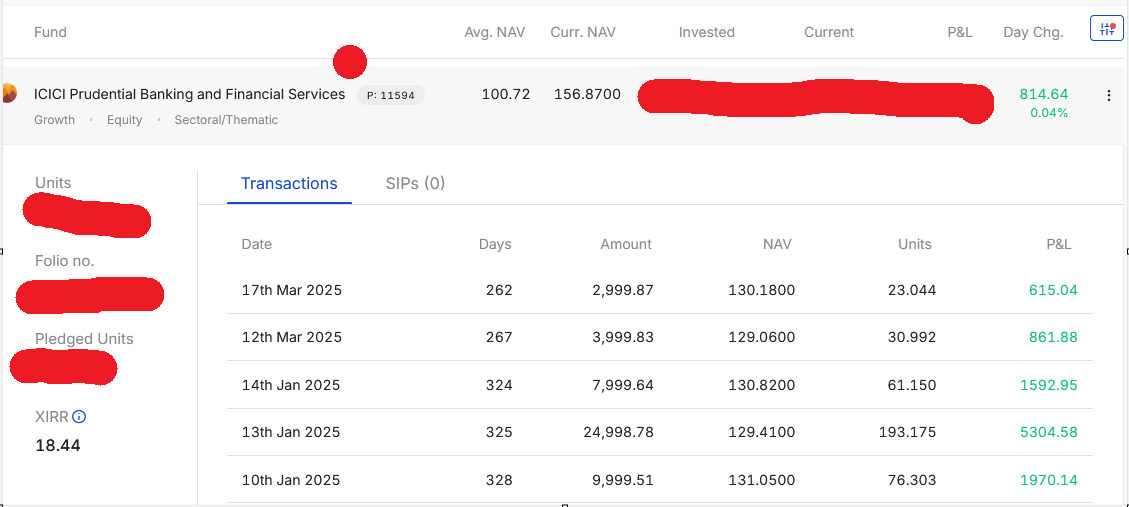This screenshot has width=1129, height=507.
Task: Switch to the Transactions tab
Action: click(289, 184)
